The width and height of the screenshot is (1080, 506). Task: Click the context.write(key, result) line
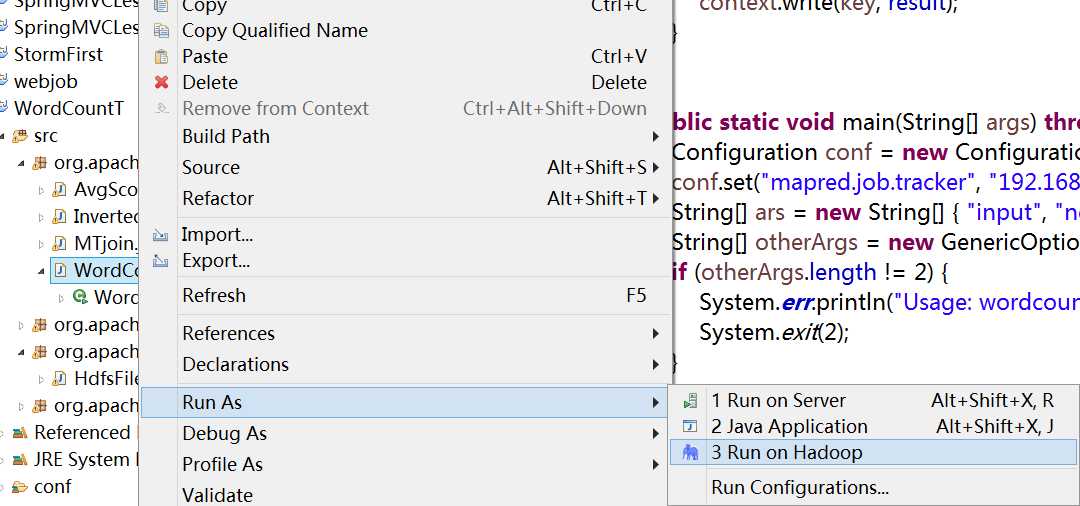click(829, 6)
